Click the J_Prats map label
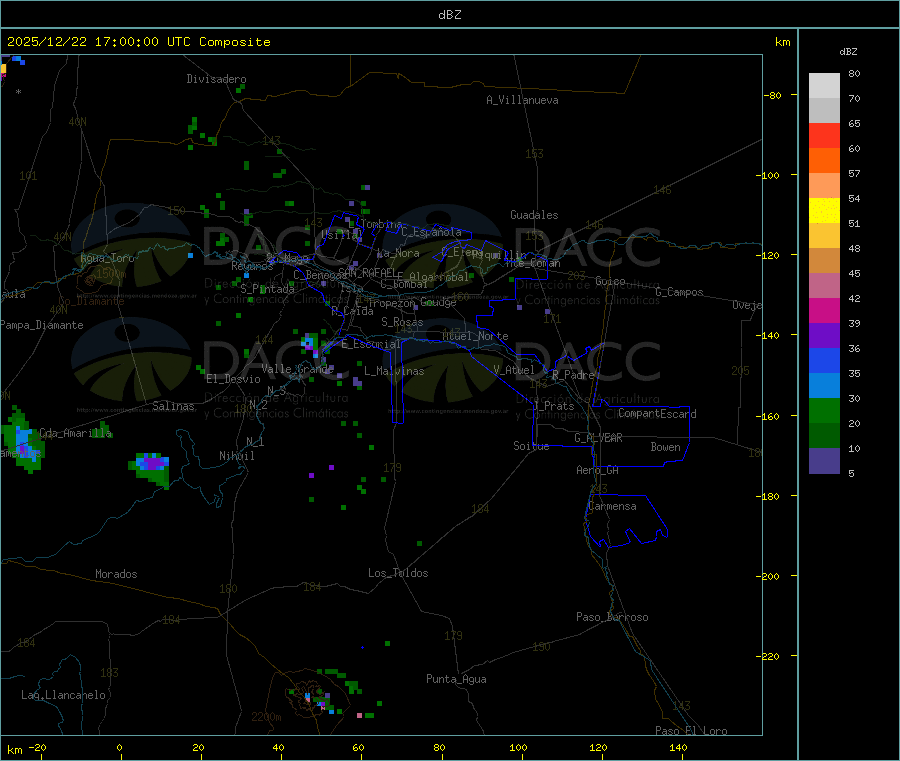The width and height of the screenshot is (900, 761). coord(554,406)
